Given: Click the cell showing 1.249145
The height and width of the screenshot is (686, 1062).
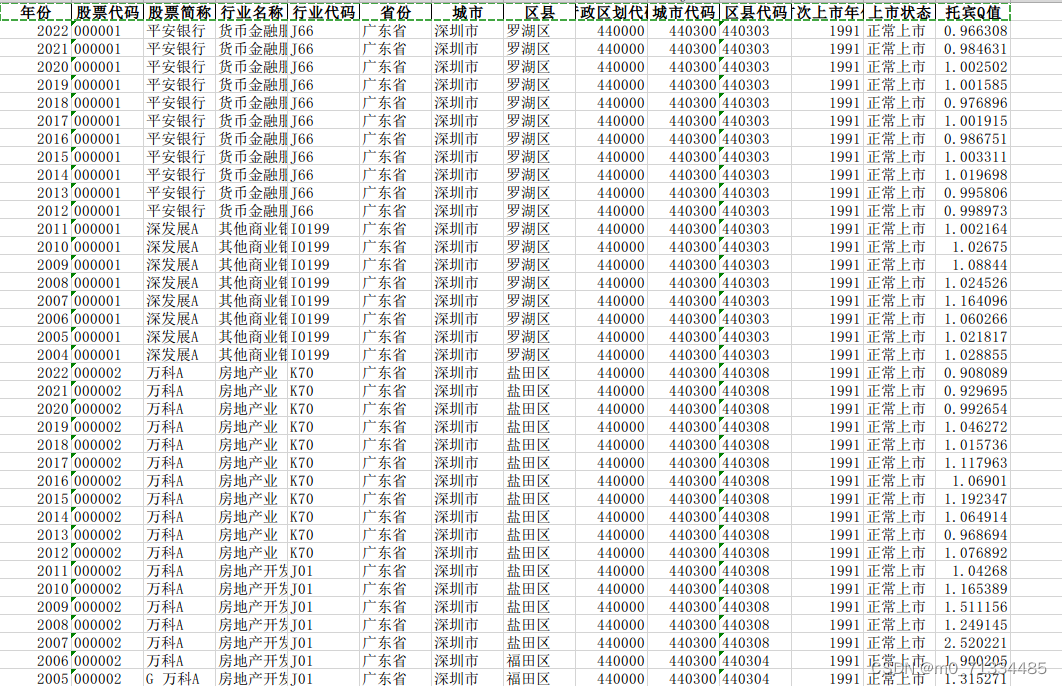Looking at the screenshot, I should pyautogui.click(x=973, y=624).
